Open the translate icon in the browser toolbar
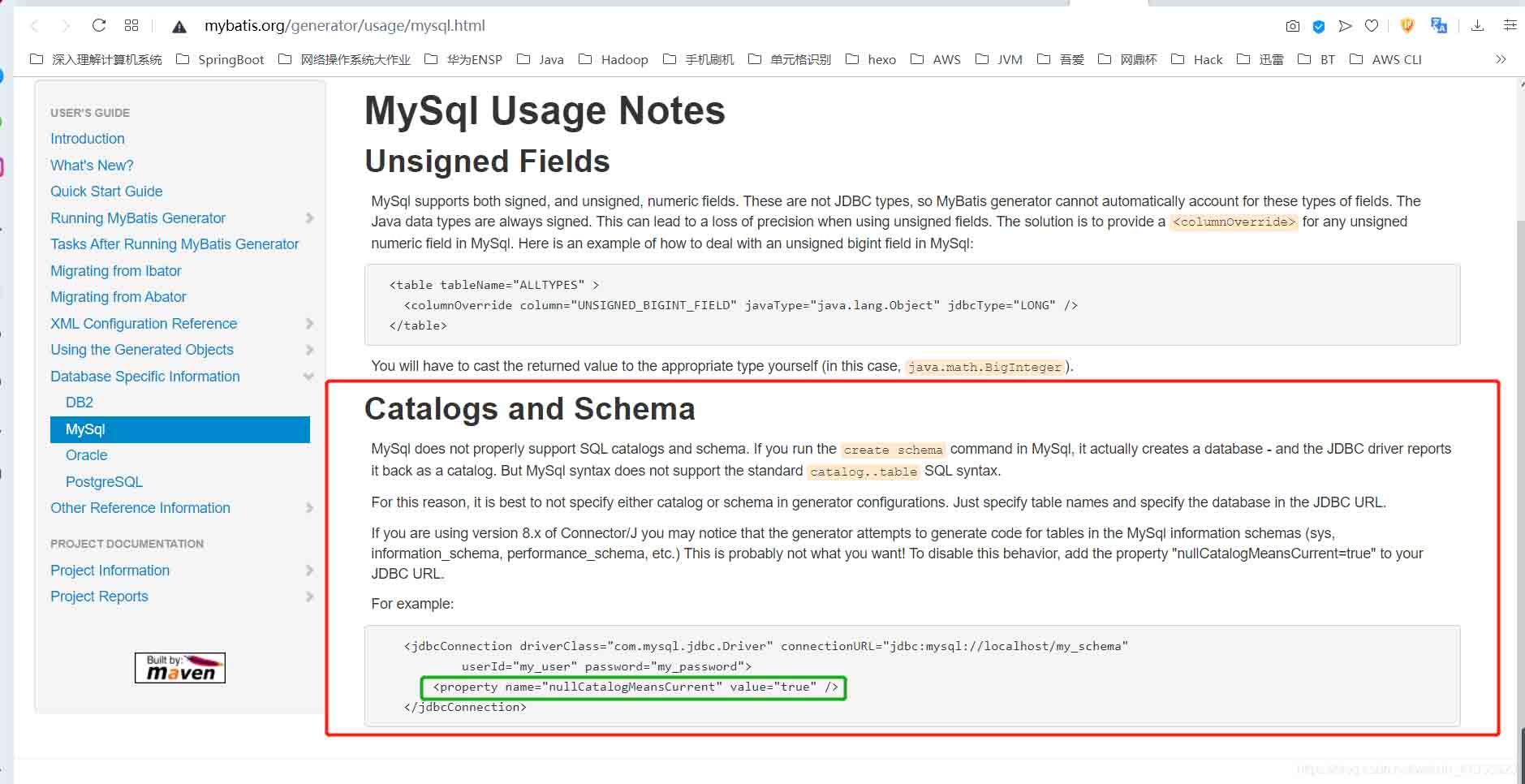 (x=1440, y=25)
